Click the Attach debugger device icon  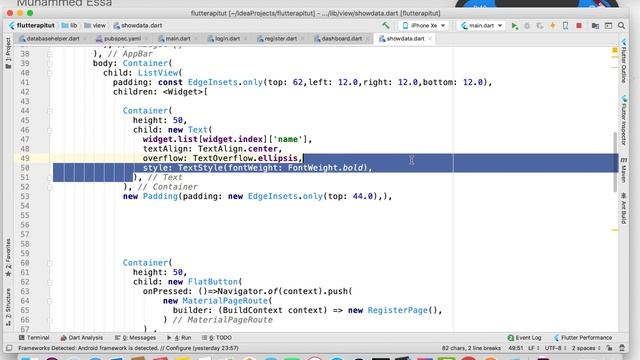click(565, 26)
